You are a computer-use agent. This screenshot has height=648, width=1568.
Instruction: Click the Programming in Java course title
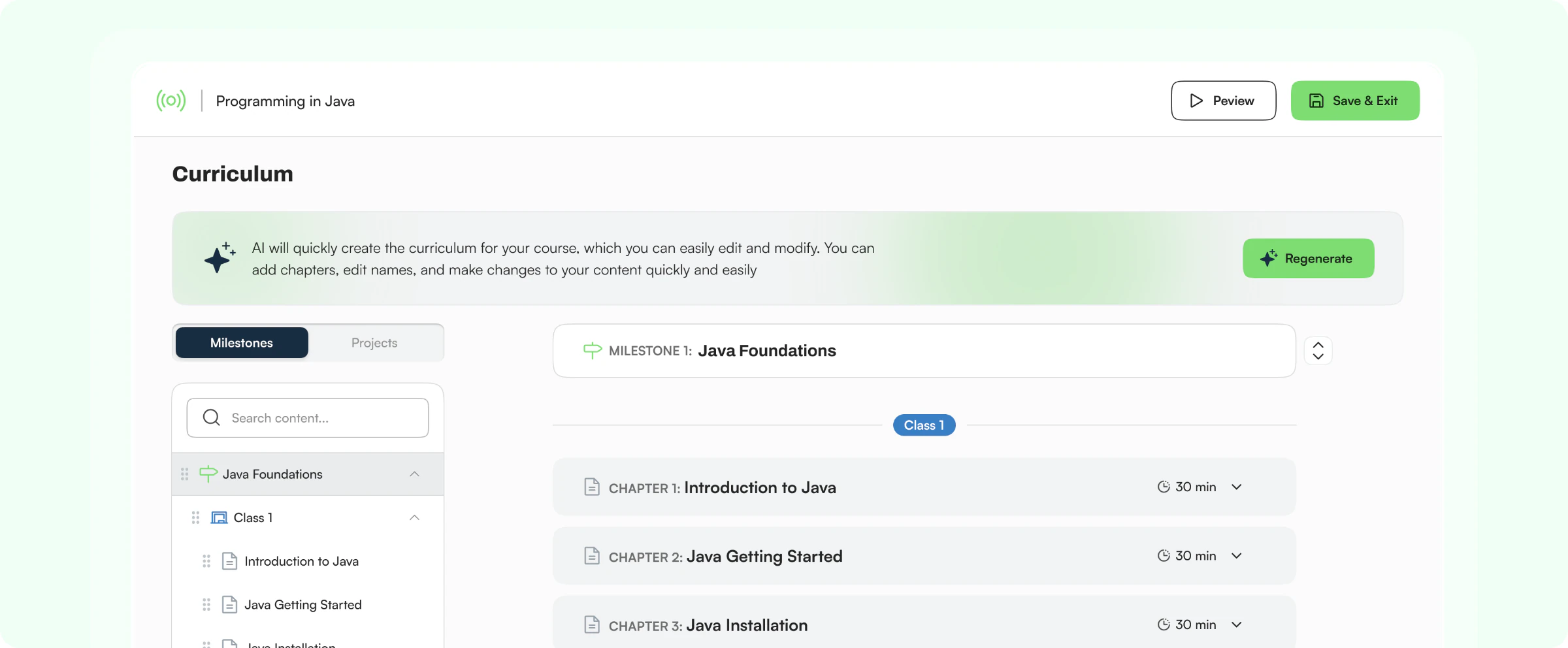[x=286, y=101]
